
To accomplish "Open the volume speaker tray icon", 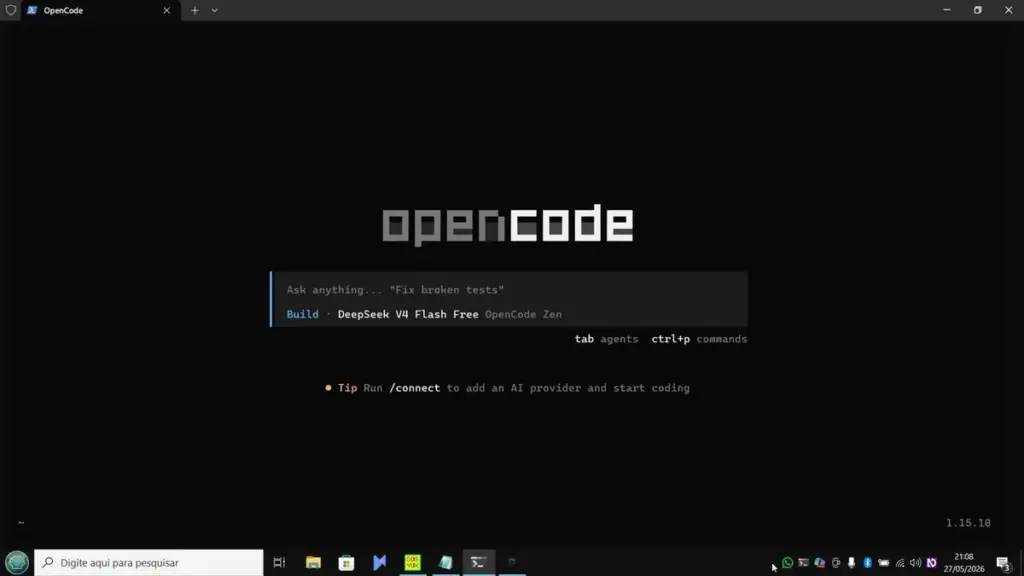I will pos(916,562).
